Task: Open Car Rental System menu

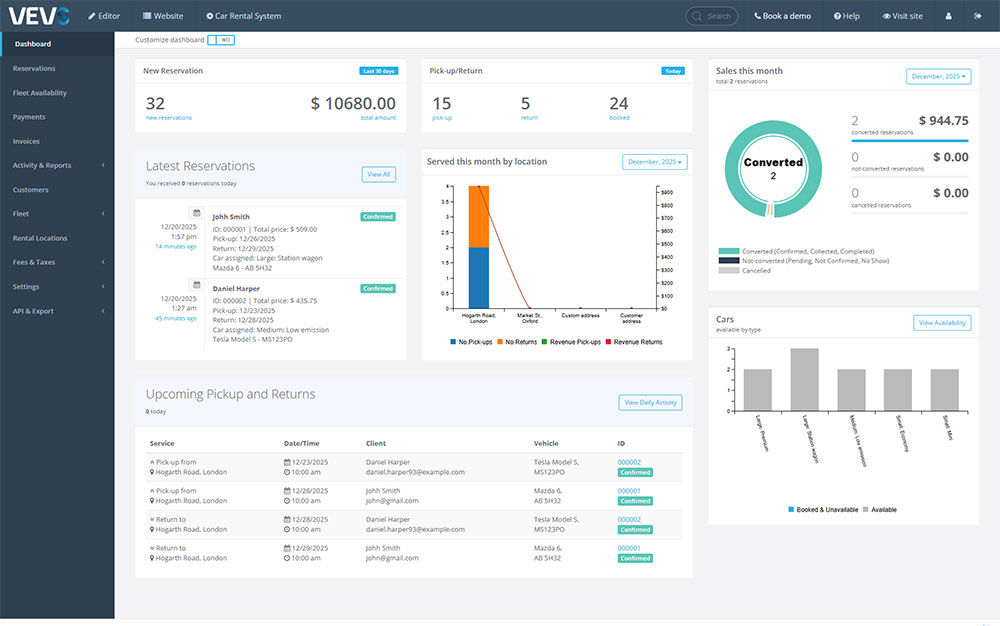Action: pos(243,16)
